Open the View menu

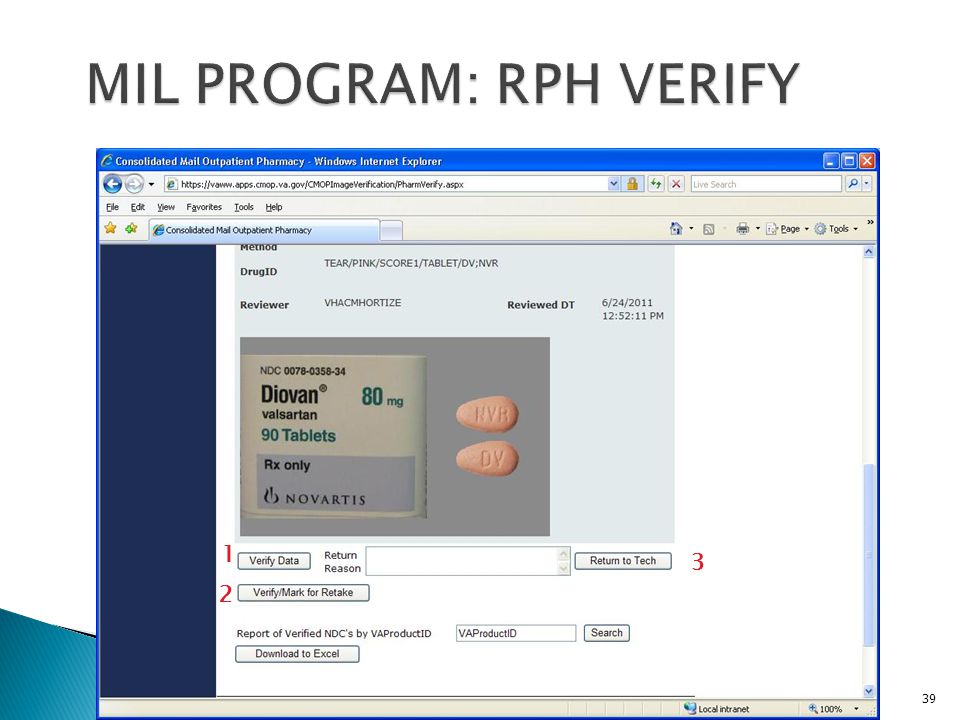(x=165, y=207)
